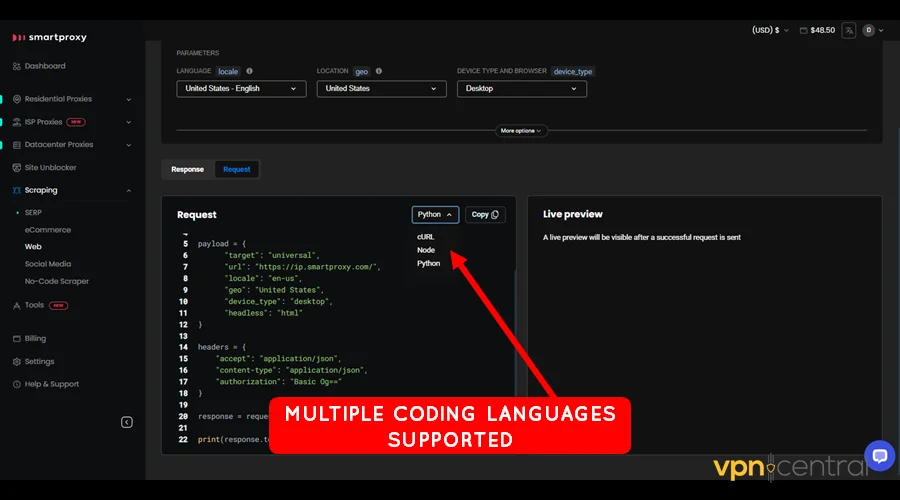This screenshot has width=900, height=500.
Task: Switch to the Response tab
Action: (187, 169)
